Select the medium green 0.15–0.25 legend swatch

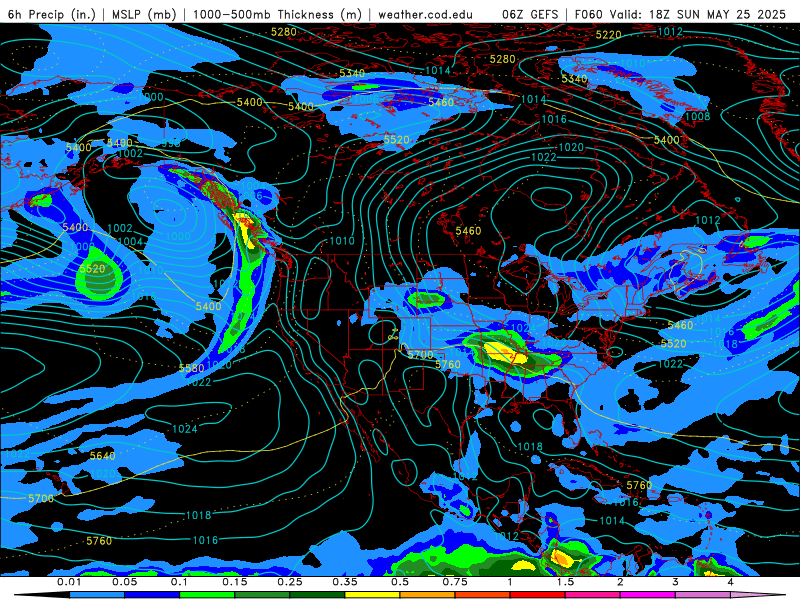point(262,595)
